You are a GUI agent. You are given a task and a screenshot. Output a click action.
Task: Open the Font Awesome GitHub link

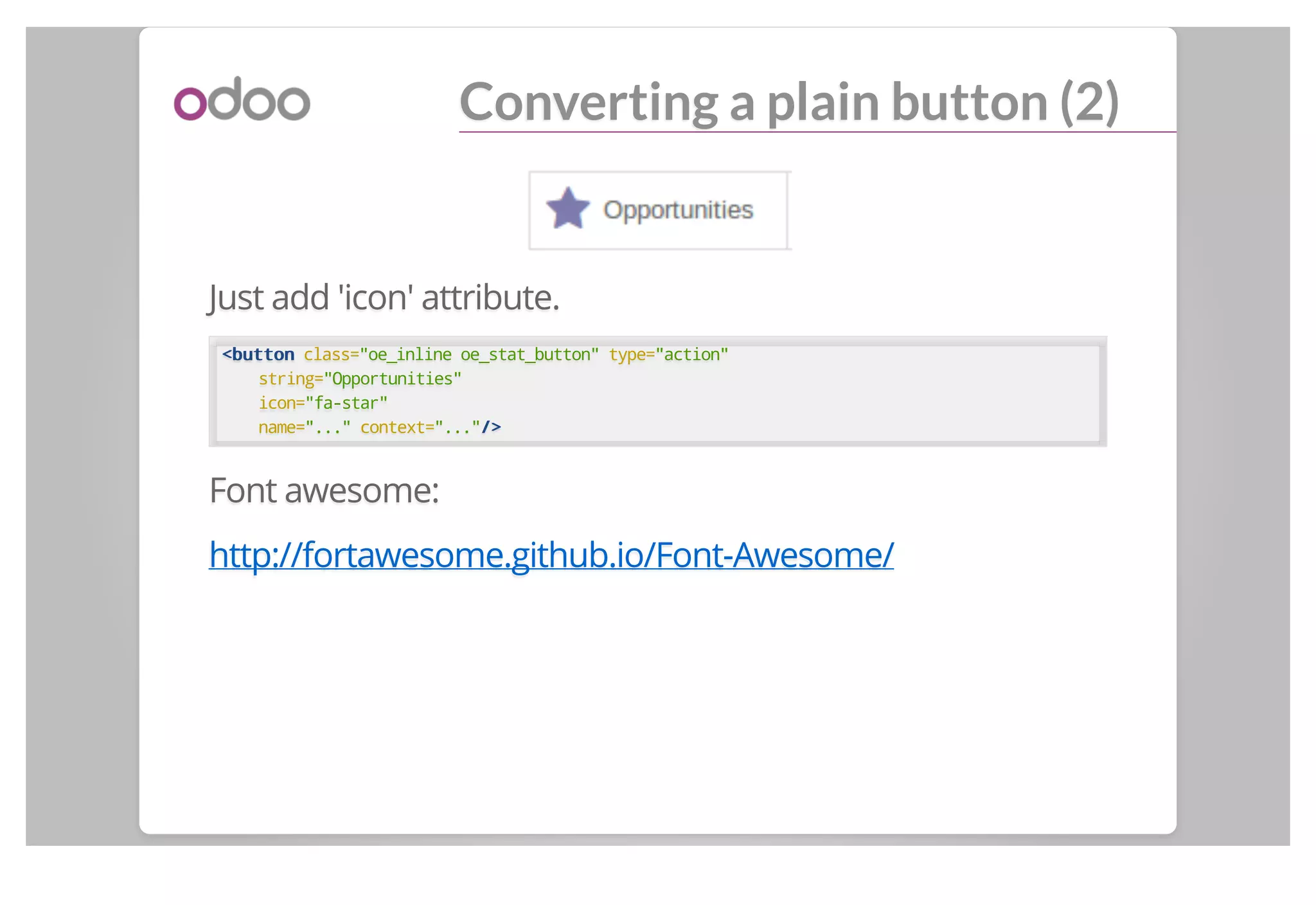coord(551,555)
